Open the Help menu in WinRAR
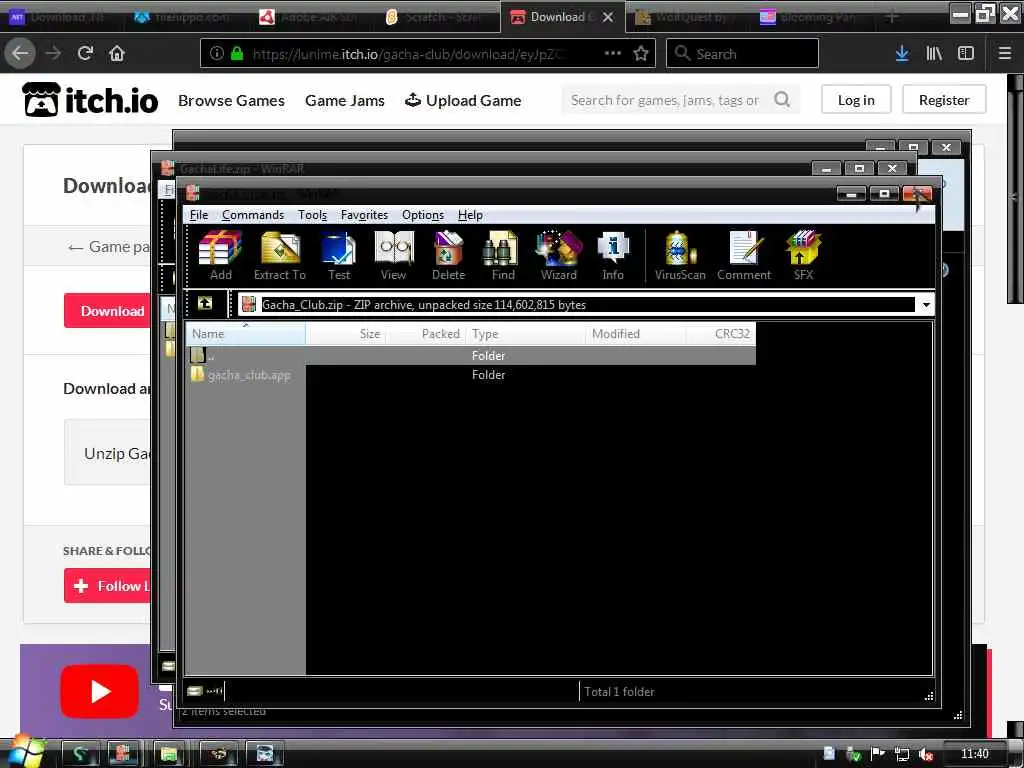The height and width of the screenshot is (768, 1024). [x=470, y=215]
